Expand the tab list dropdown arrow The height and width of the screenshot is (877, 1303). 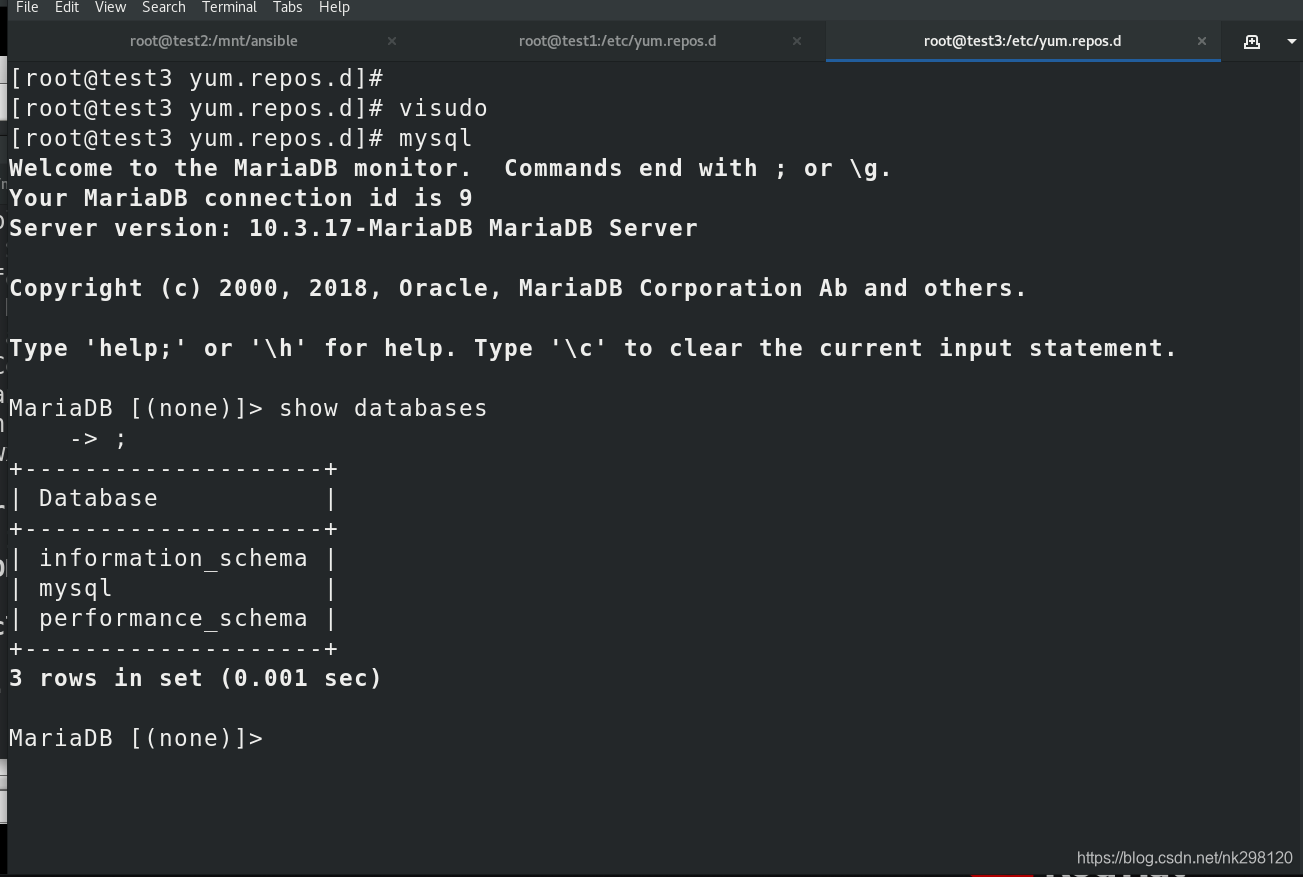tap(1291, 41)
